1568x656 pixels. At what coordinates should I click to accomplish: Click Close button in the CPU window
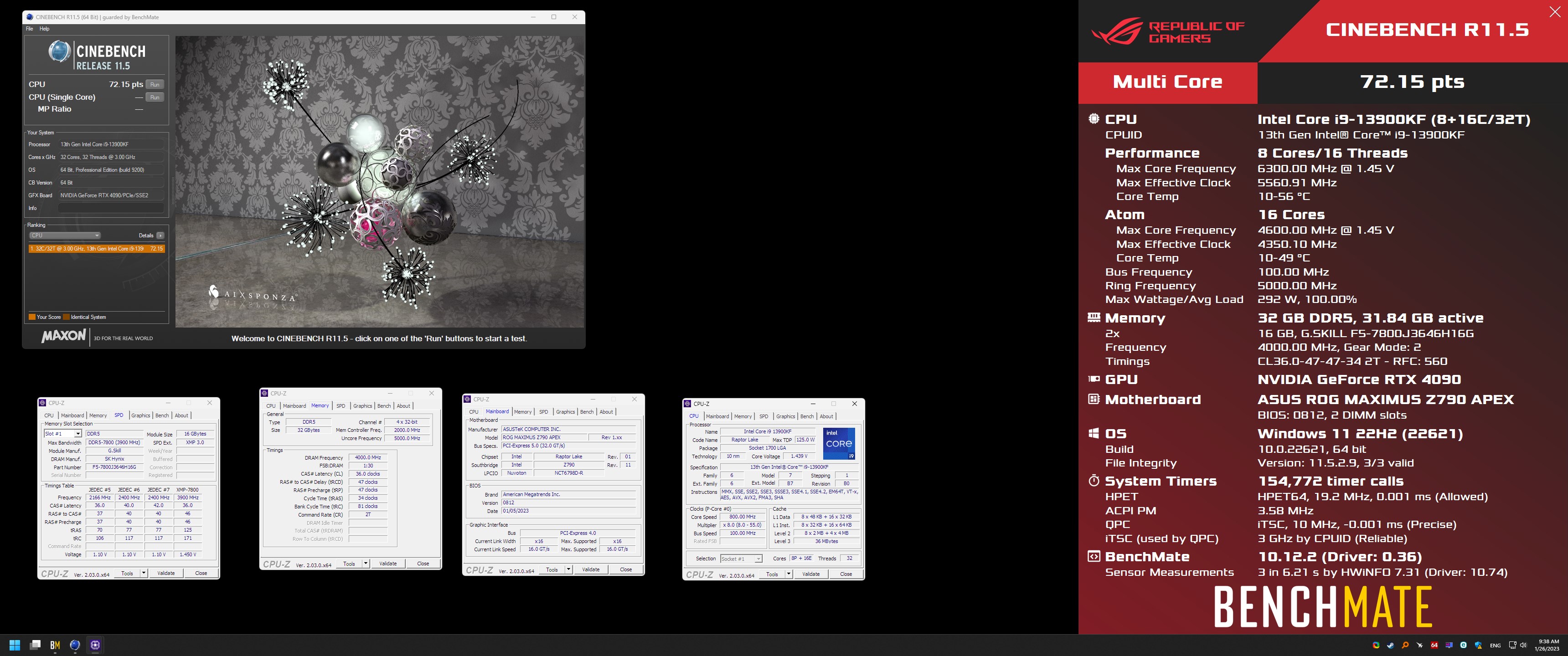(846, 574)
